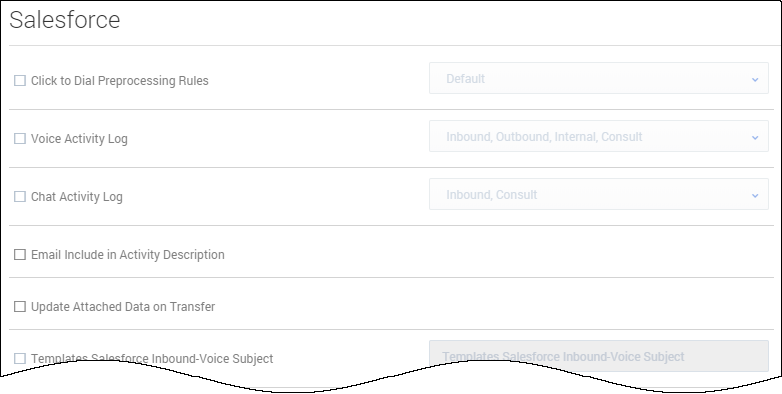
Task: Click the chevron arrow on the Default dropdown
Action: pyautogui.click(x=755, y=79)
